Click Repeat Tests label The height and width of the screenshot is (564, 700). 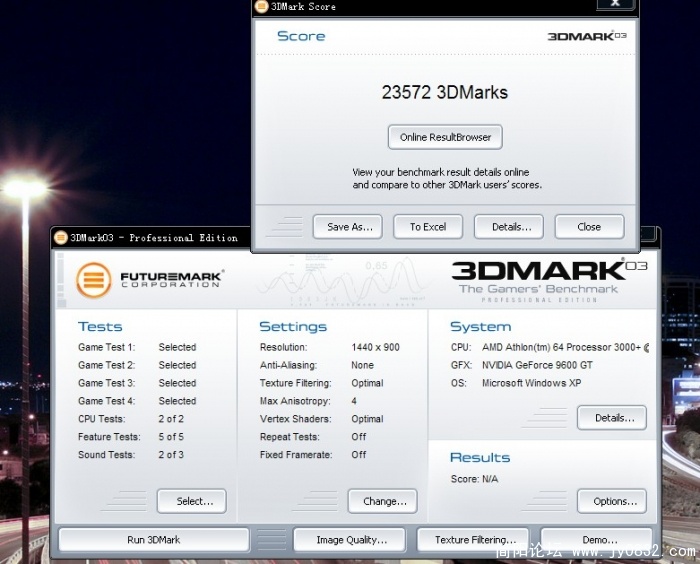click(289, 436)
